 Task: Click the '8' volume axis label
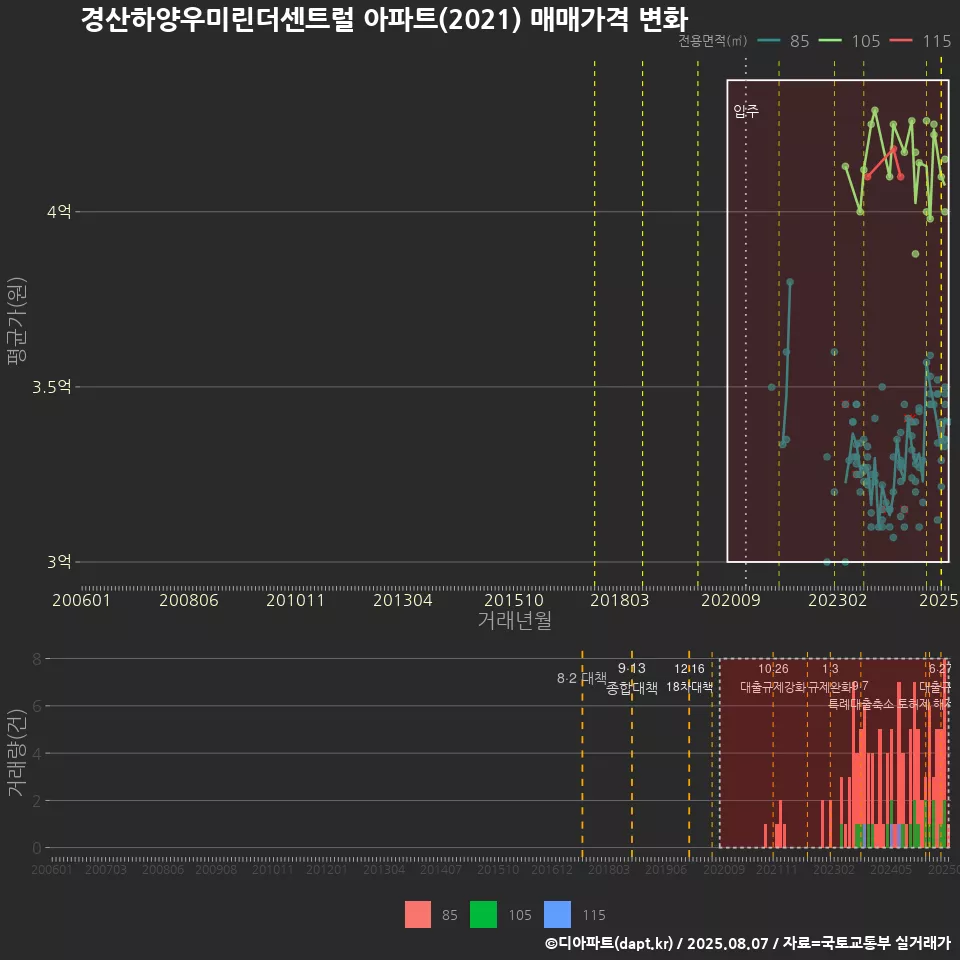37,659
